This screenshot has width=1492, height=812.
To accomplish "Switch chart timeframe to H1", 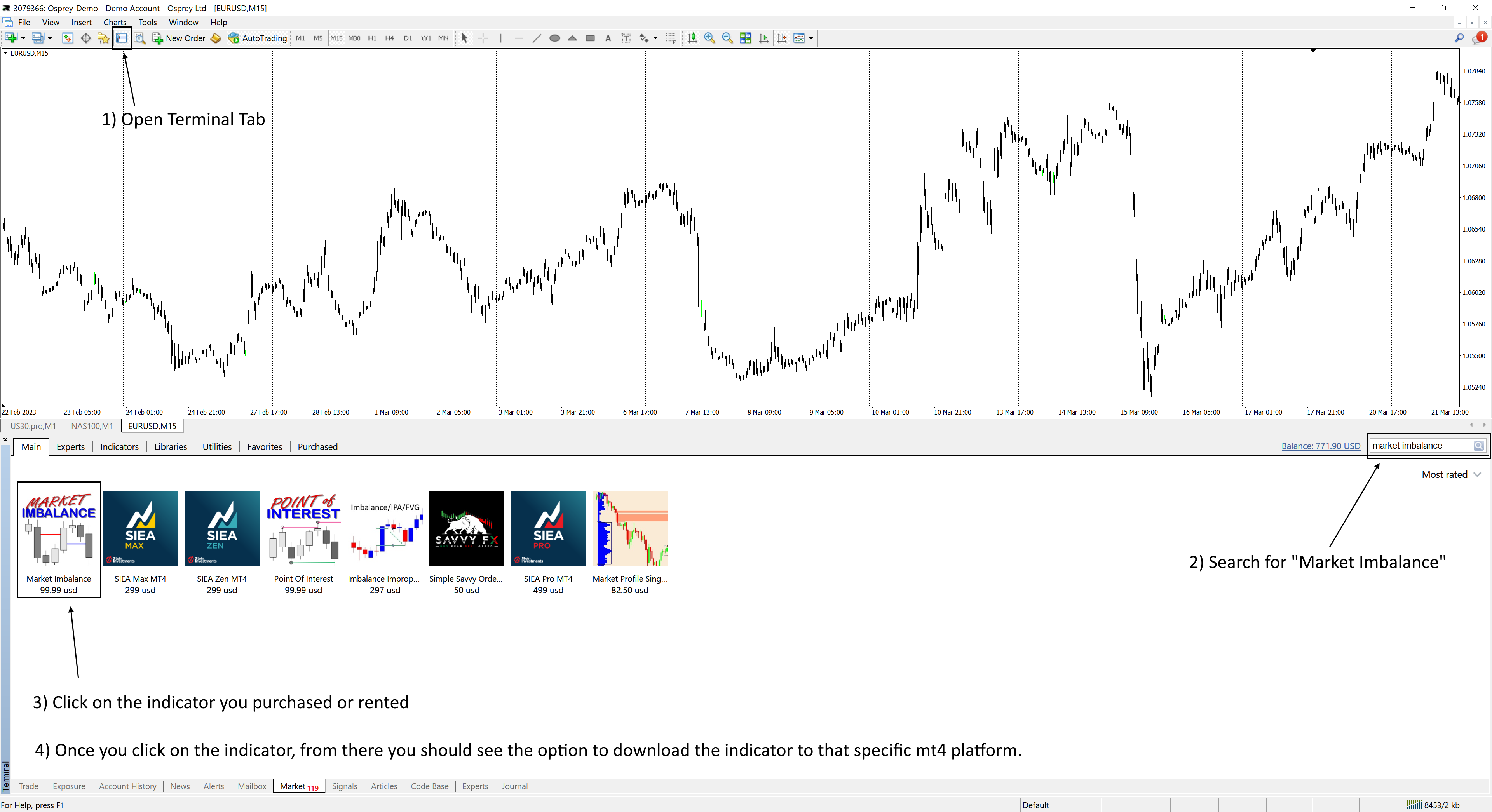I will pos(372,38).
